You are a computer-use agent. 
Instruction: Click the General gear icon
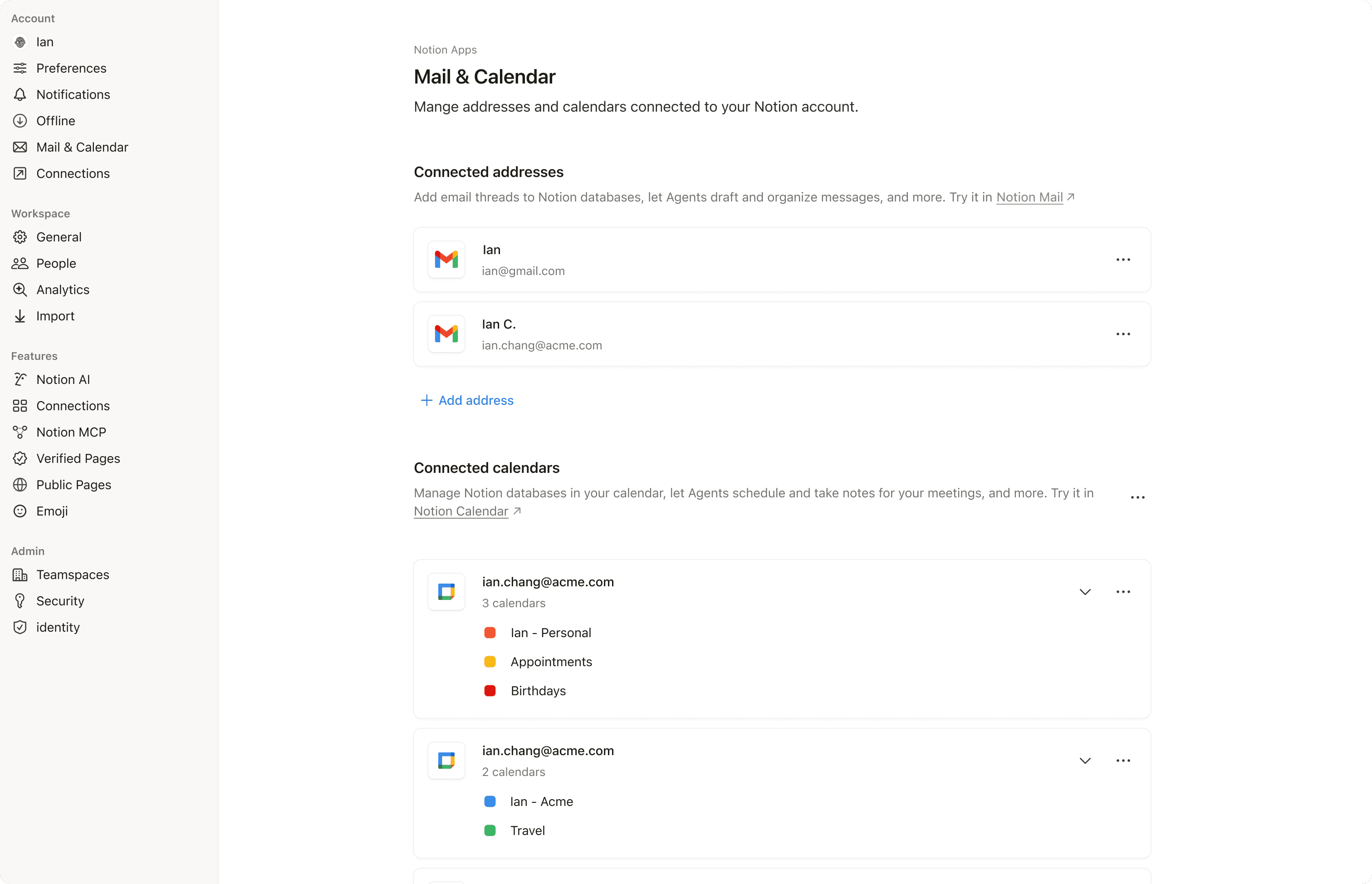tap(20, 237)
